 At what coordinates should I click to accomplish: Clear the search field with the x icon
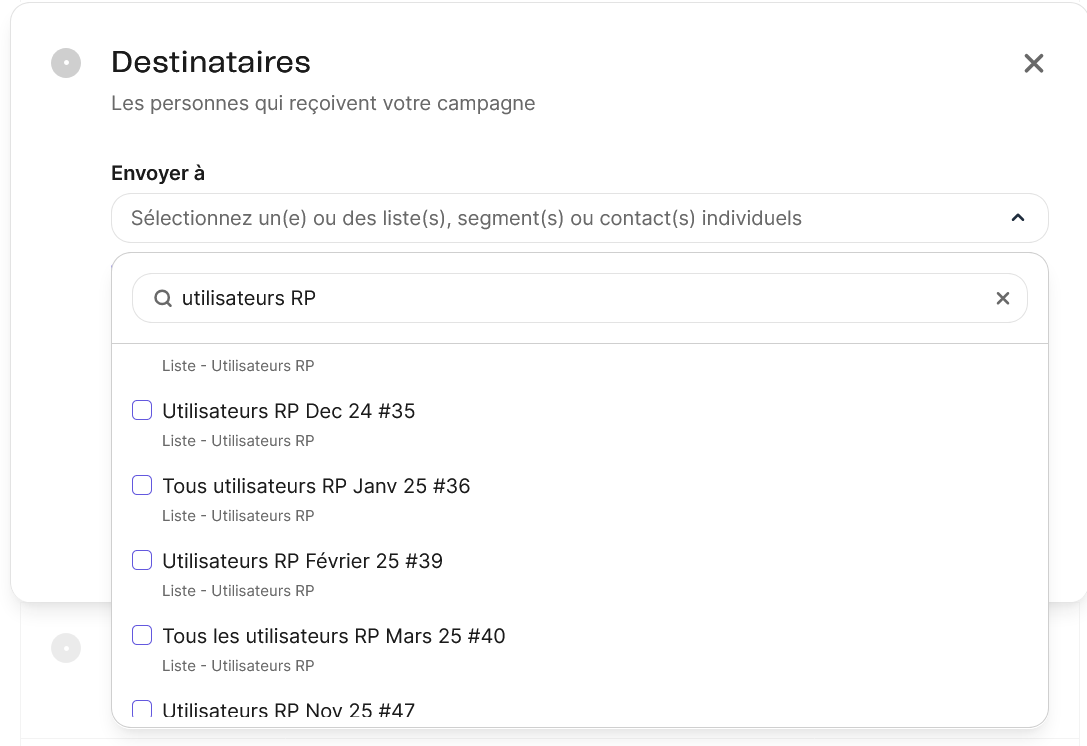tap(1003, 298)
